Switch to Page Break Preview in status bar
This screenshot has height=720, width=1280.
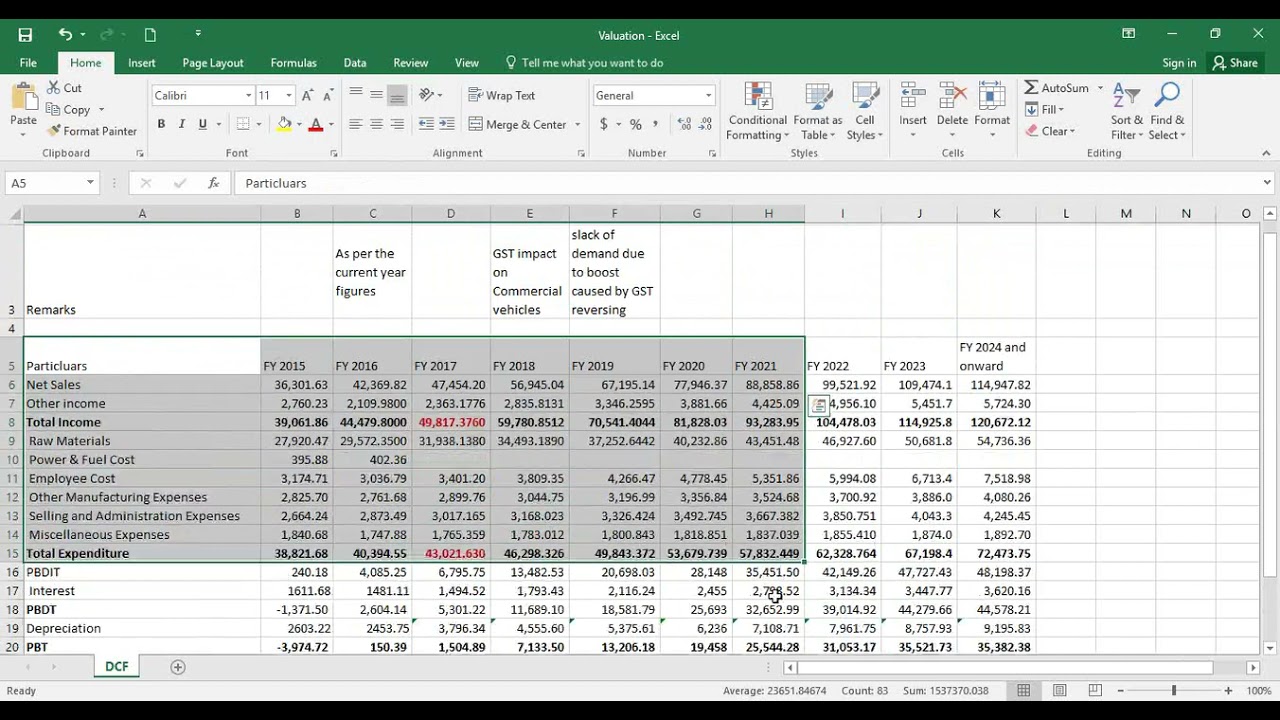tap(1094, 691)
